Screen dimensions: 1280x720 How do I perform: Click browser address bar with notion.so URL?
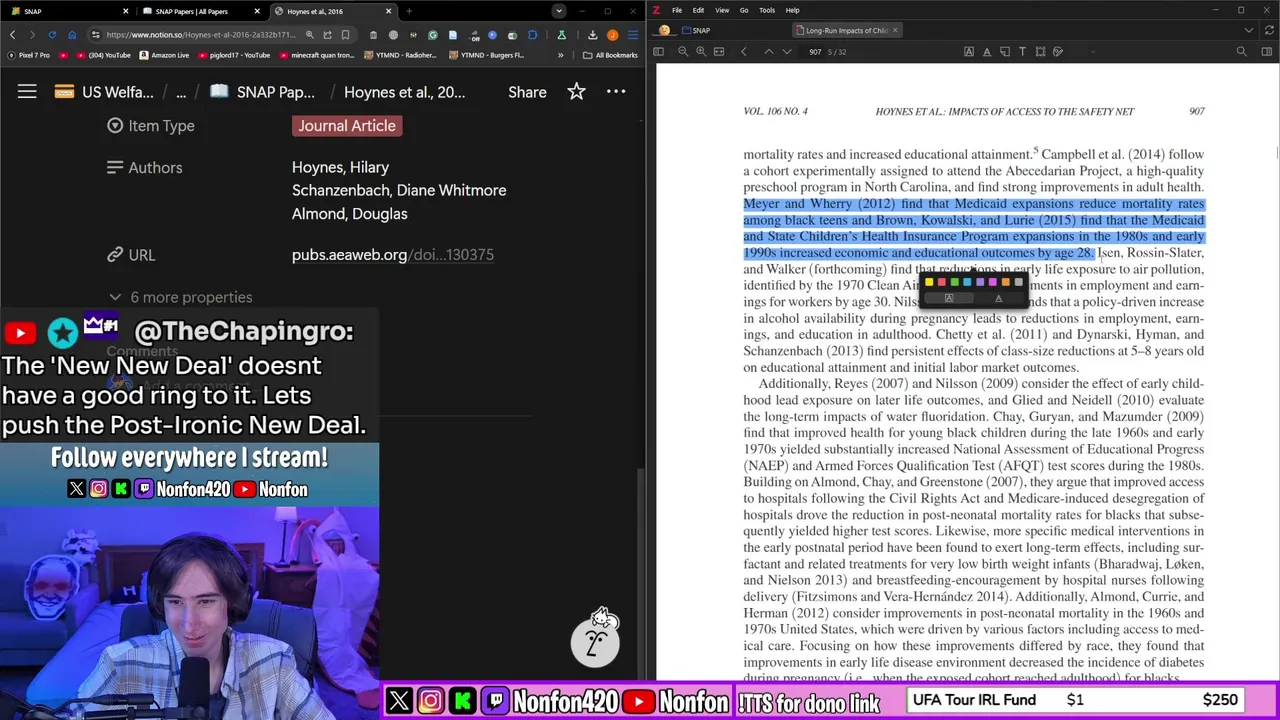200,35
